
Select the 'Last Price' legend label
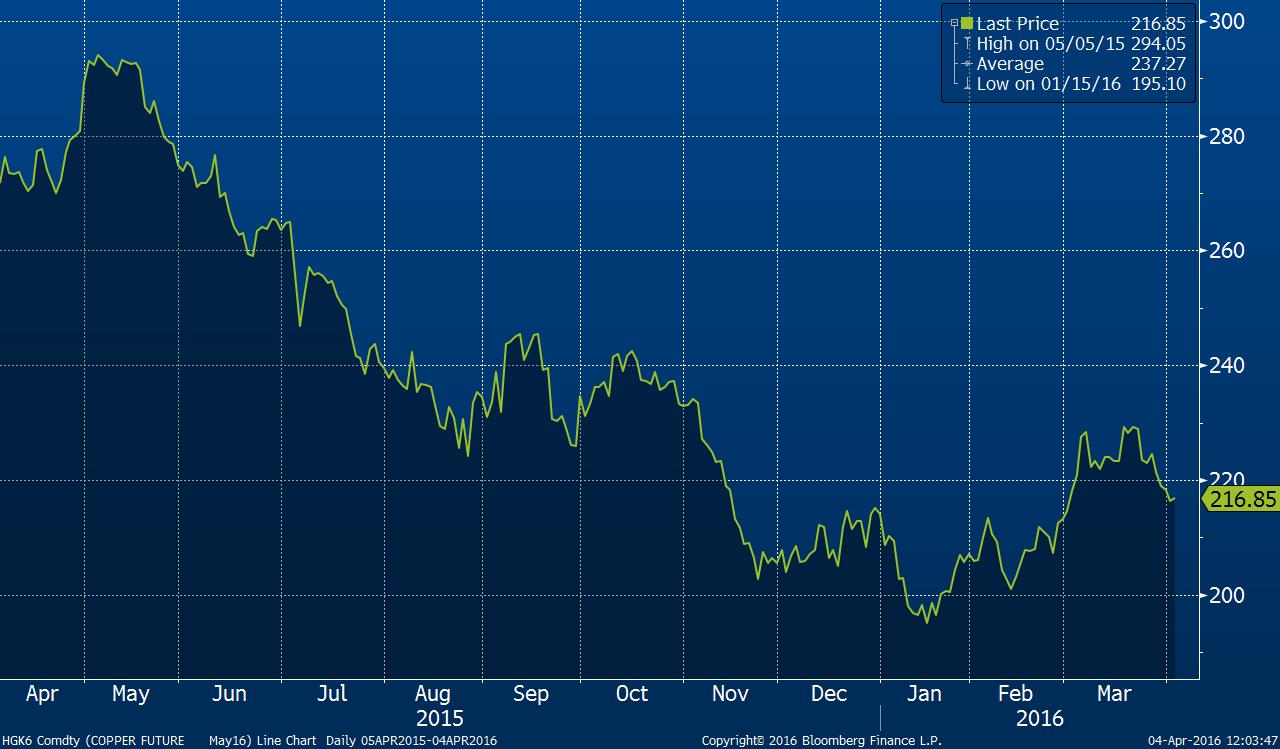tap(1017, 23)
